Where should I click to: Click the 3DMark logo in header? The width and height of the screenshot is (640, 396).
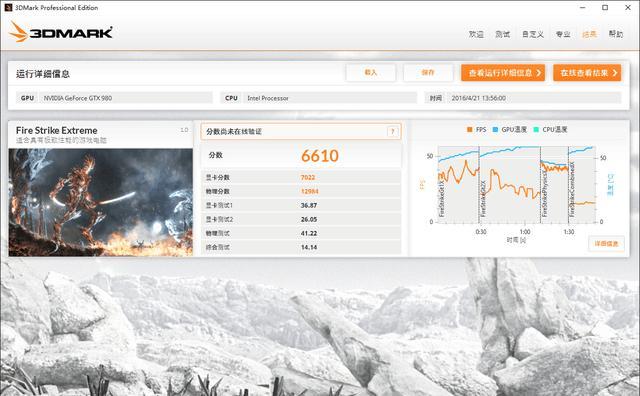[61, 32]
